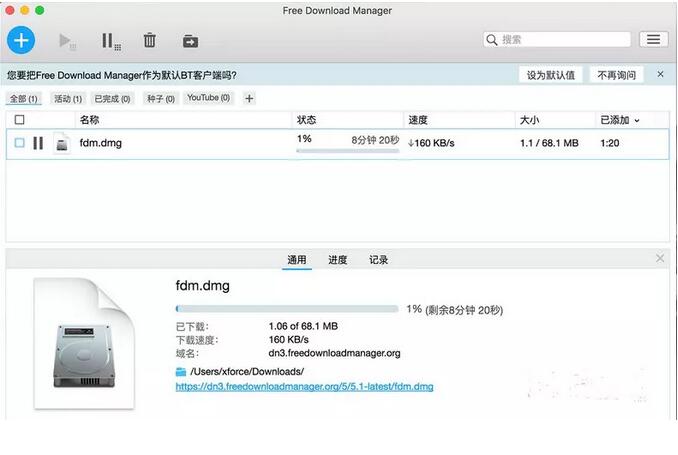678x455 pixels.
Task: Pause the fdm.dmg download in row
Action: tap(38, 143)
